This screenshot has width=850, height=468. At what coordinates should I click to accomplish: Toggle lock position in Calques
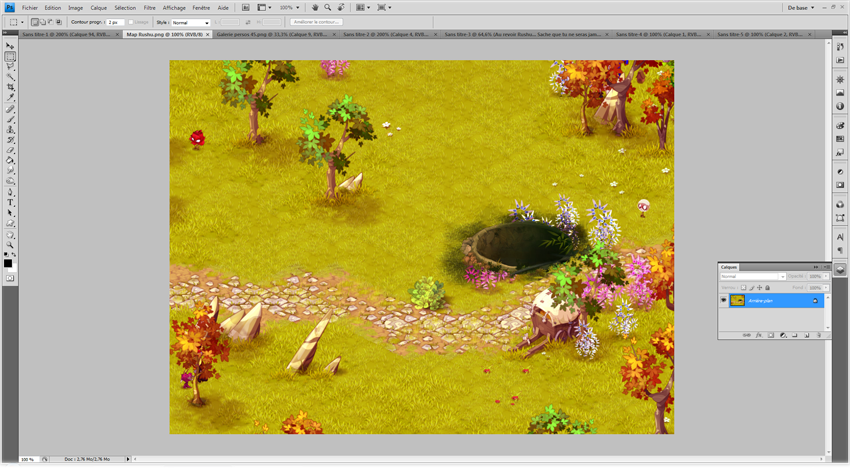click(759, 288)
